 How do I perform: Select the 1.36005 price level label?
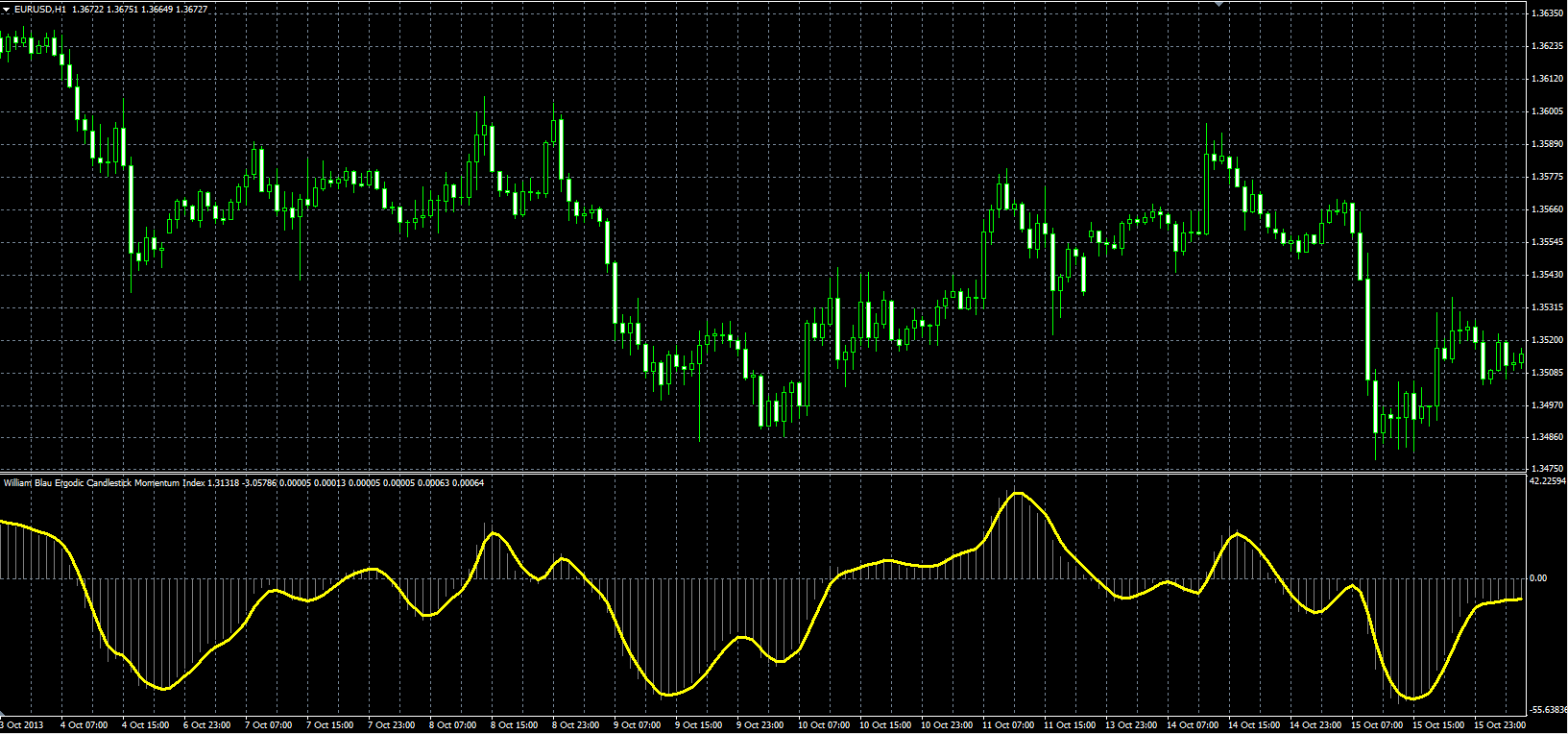(x=1545, y=111)
